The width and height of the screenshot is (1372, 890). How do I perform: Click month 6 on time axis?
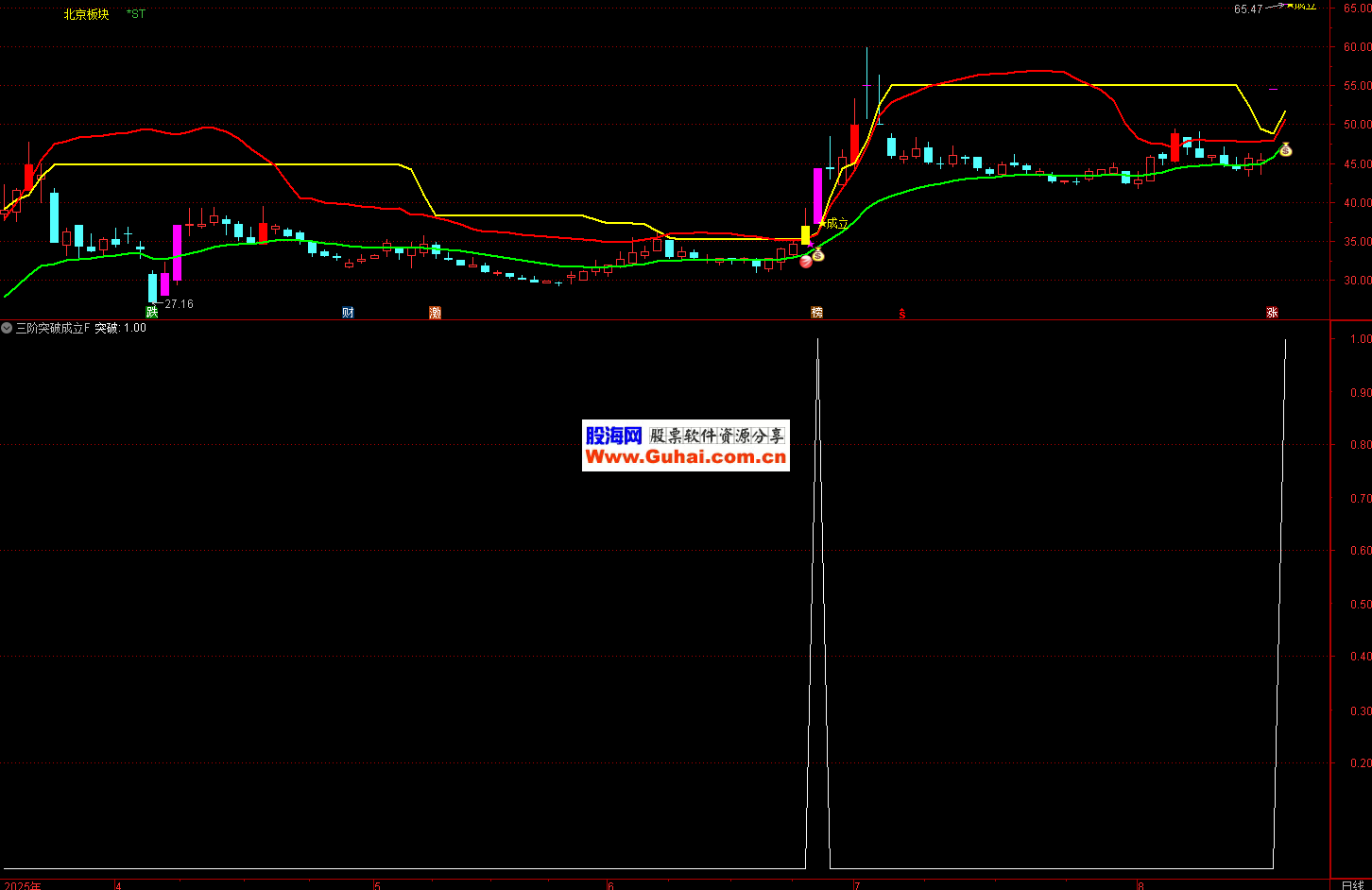610,885
